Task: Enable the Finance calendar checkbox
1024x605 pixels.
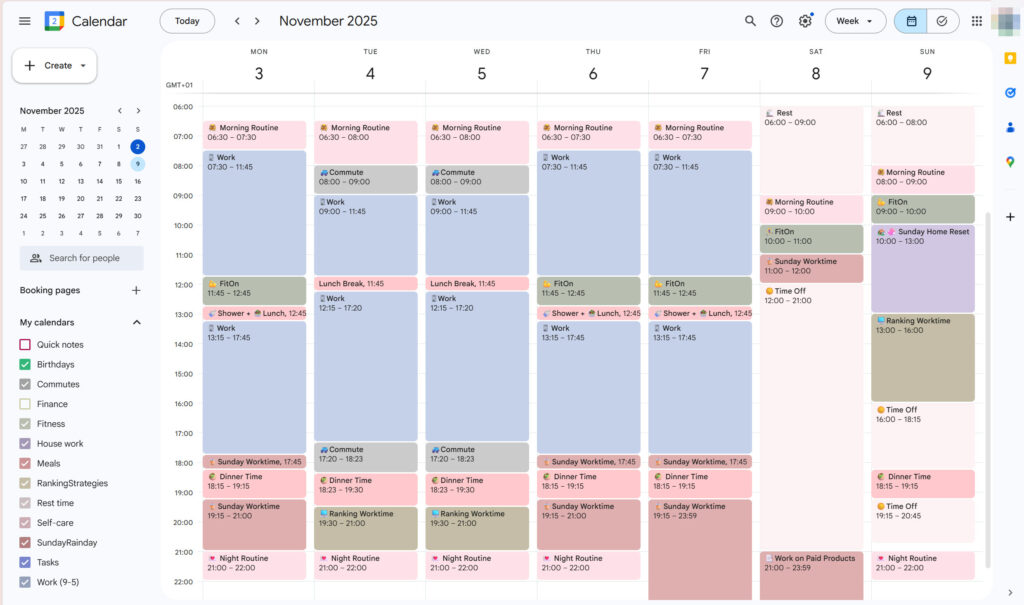Action: coord(25,404)
